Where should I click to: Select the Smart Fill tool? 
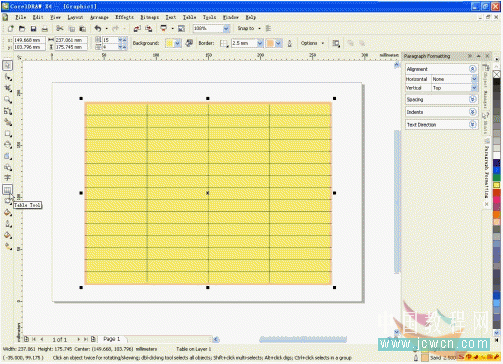[8, 122]
